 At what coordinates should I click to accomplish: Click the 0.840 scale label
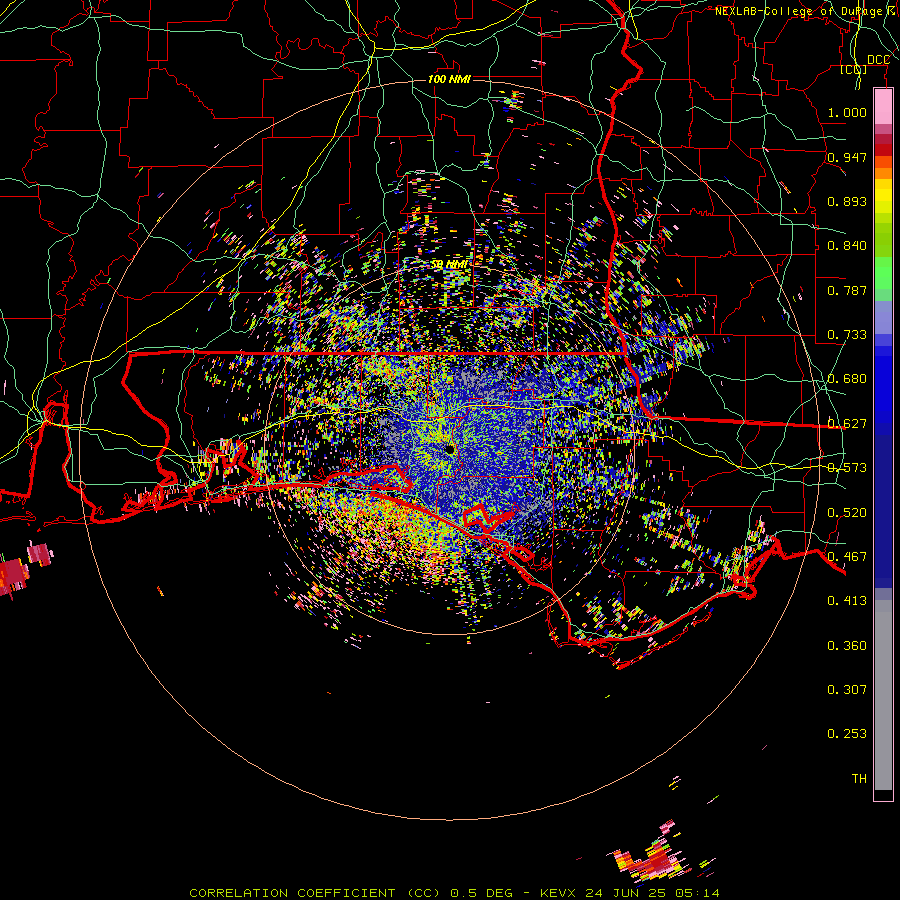[x=847, y=246]
